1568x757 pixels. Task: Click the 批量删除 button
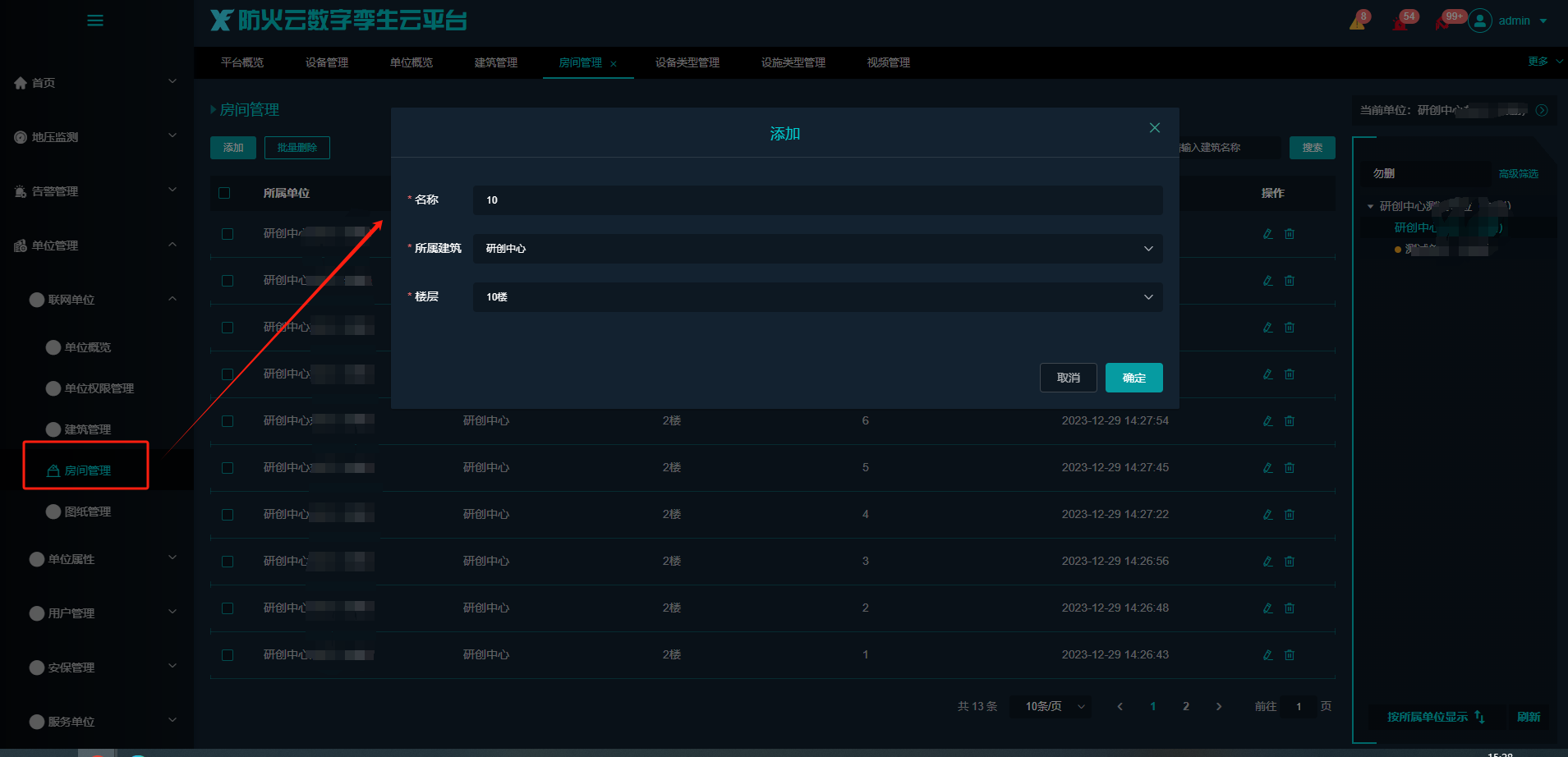pyautogui.click(x=297, y=148)
